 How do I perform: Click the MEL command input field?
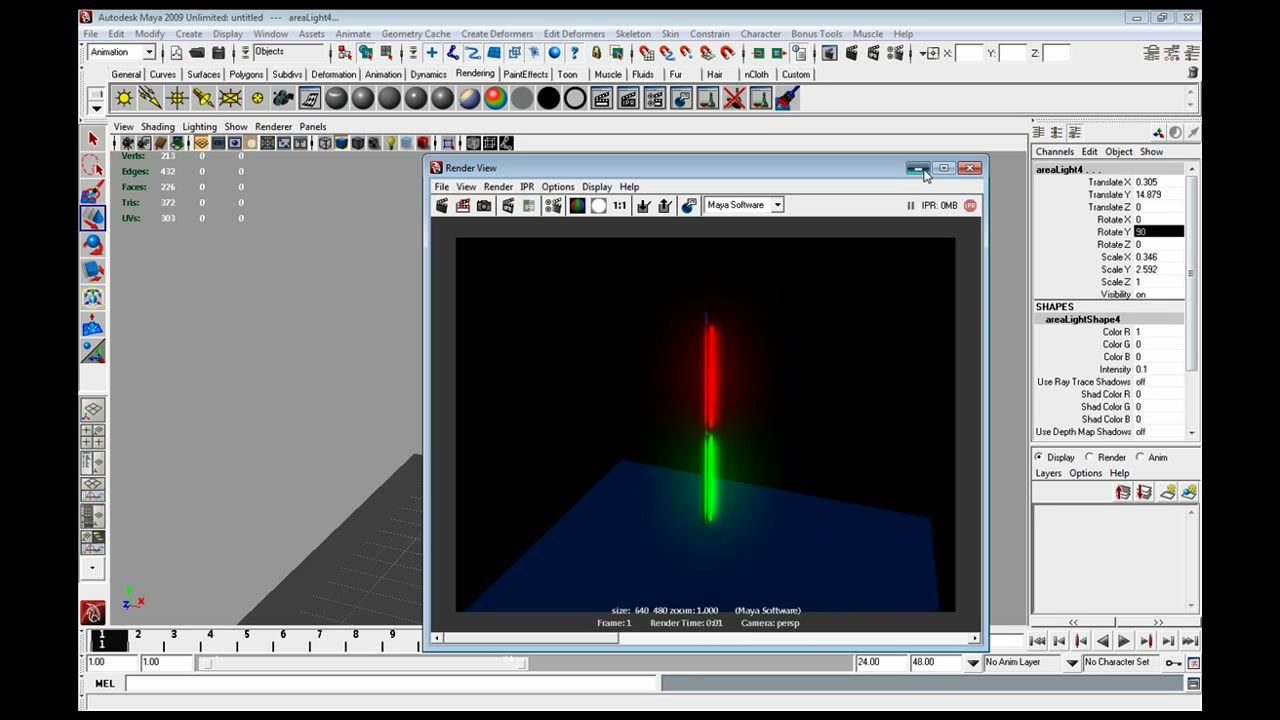click(x=391, y=684)
